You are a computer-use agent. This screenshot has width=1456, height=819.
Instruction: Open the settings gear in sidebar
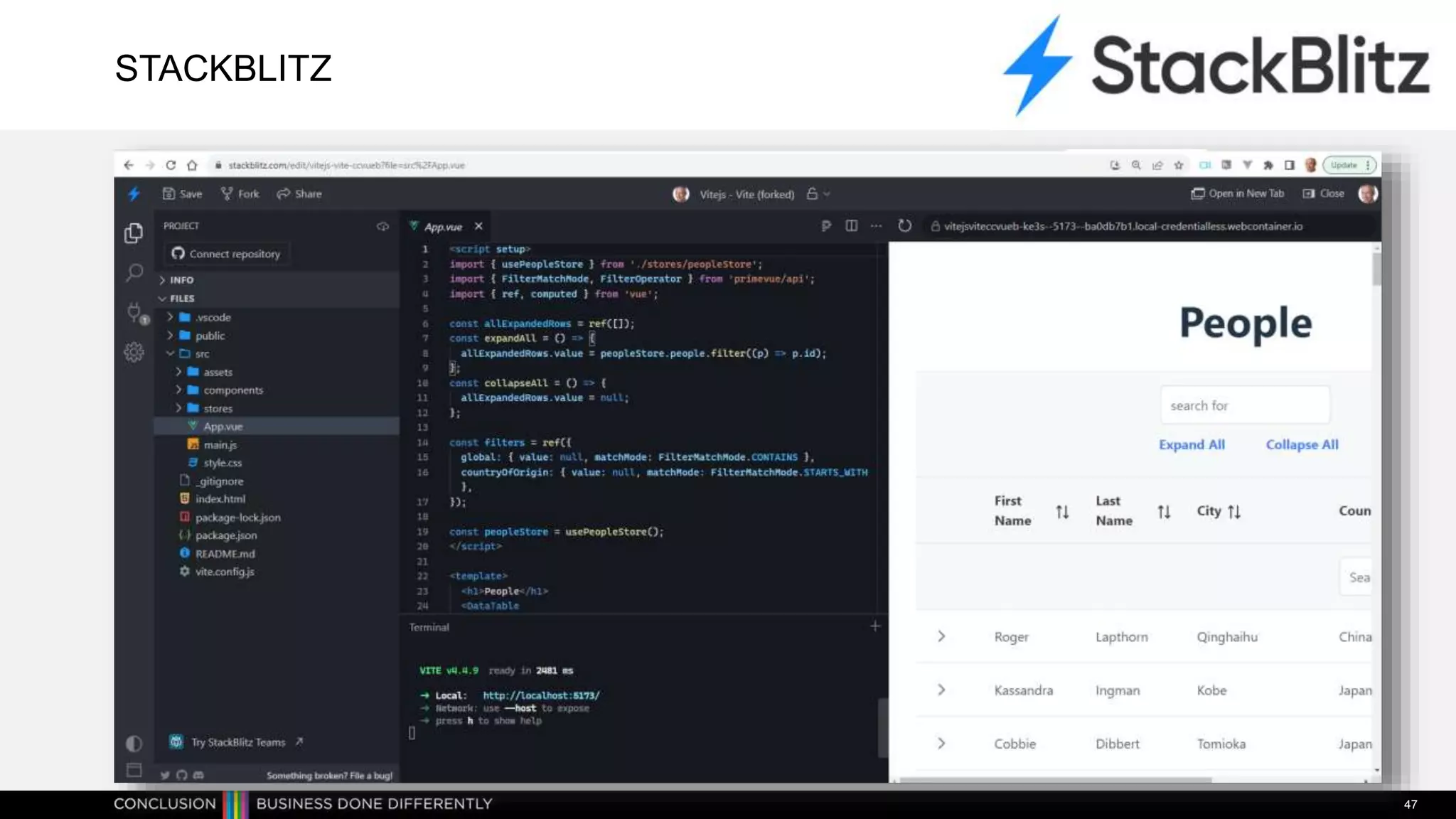134,352
